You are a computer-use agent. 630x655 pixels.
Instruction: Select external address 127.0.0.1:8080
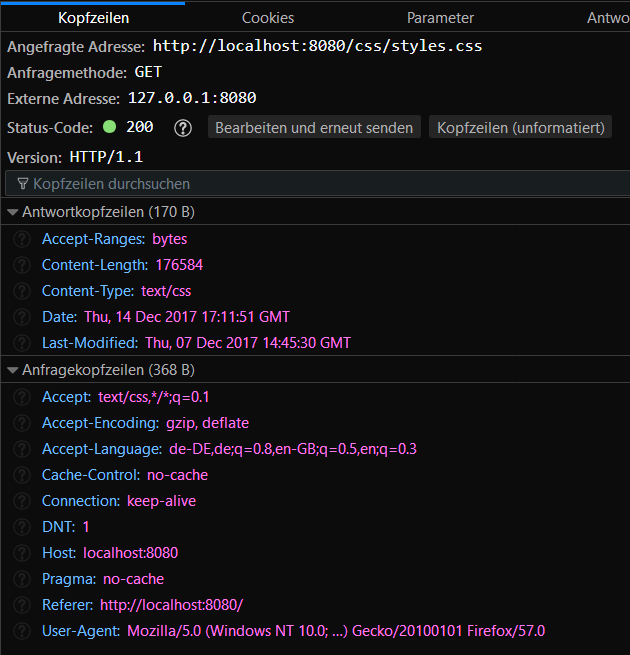point(192,98)
